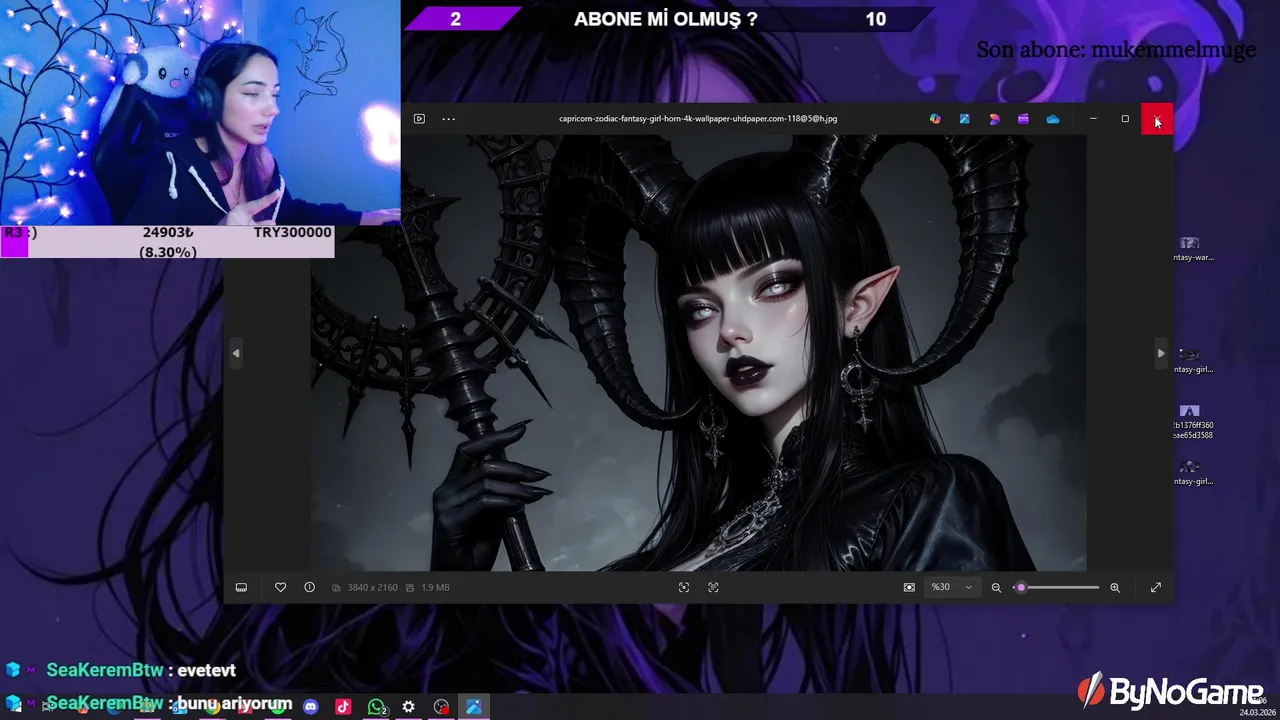Viewport: 1280px width, 720px height.
Task: Open the %30 zoom level dropdown
Action: [x=951, y=587]
